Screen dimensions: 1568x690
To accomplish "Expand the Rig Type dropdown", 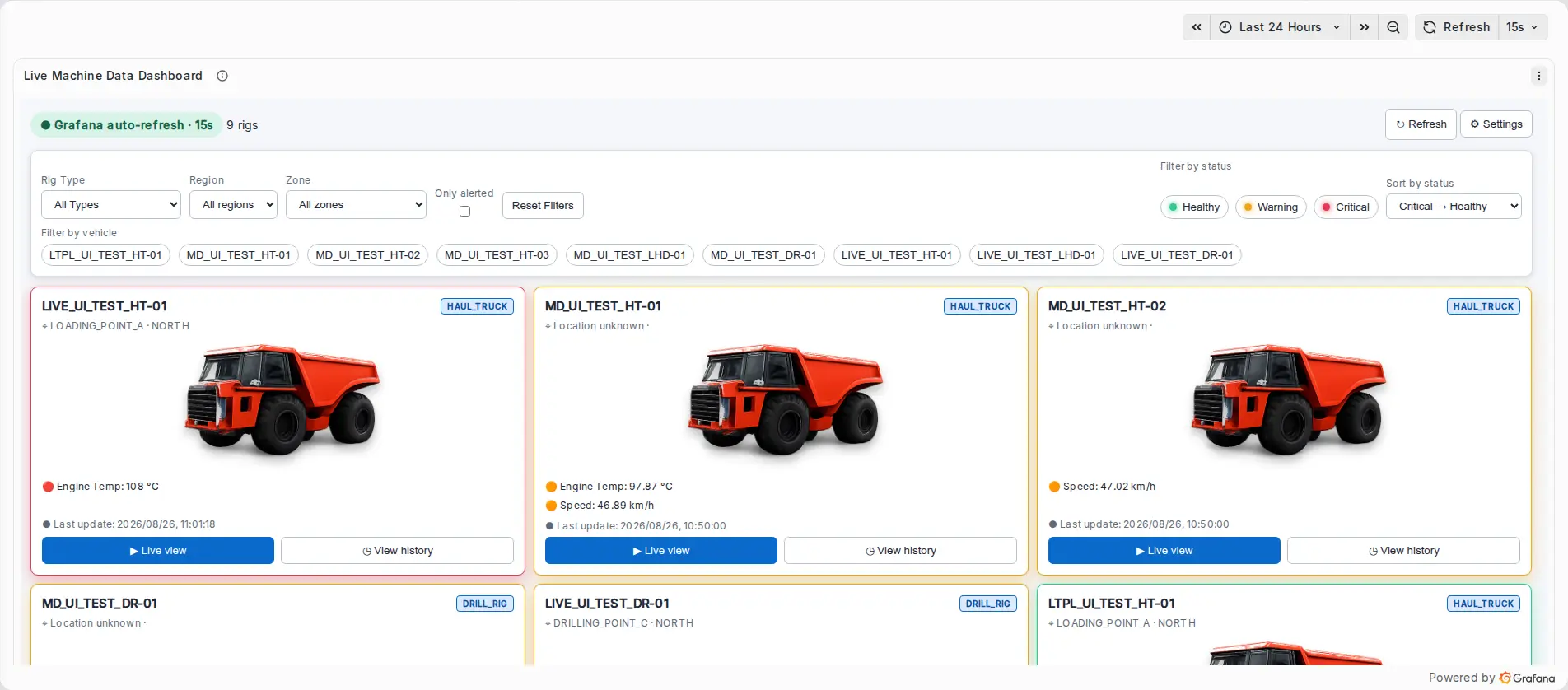I will click(x=111, y=205).
